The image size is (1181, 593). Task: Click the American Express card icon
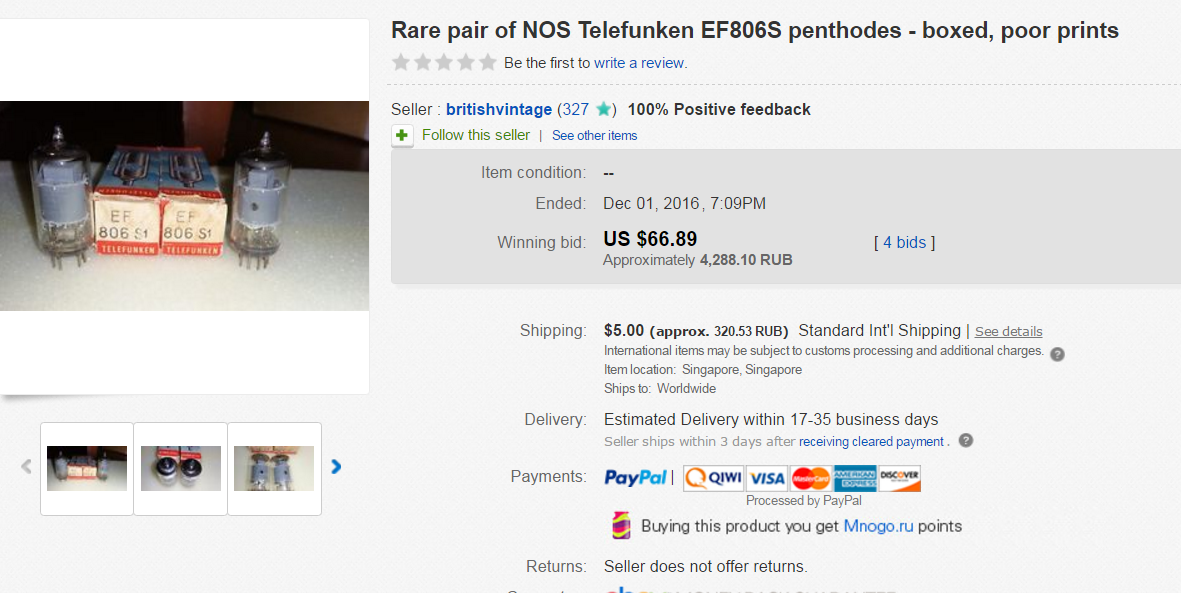click(x=855, y=478)
